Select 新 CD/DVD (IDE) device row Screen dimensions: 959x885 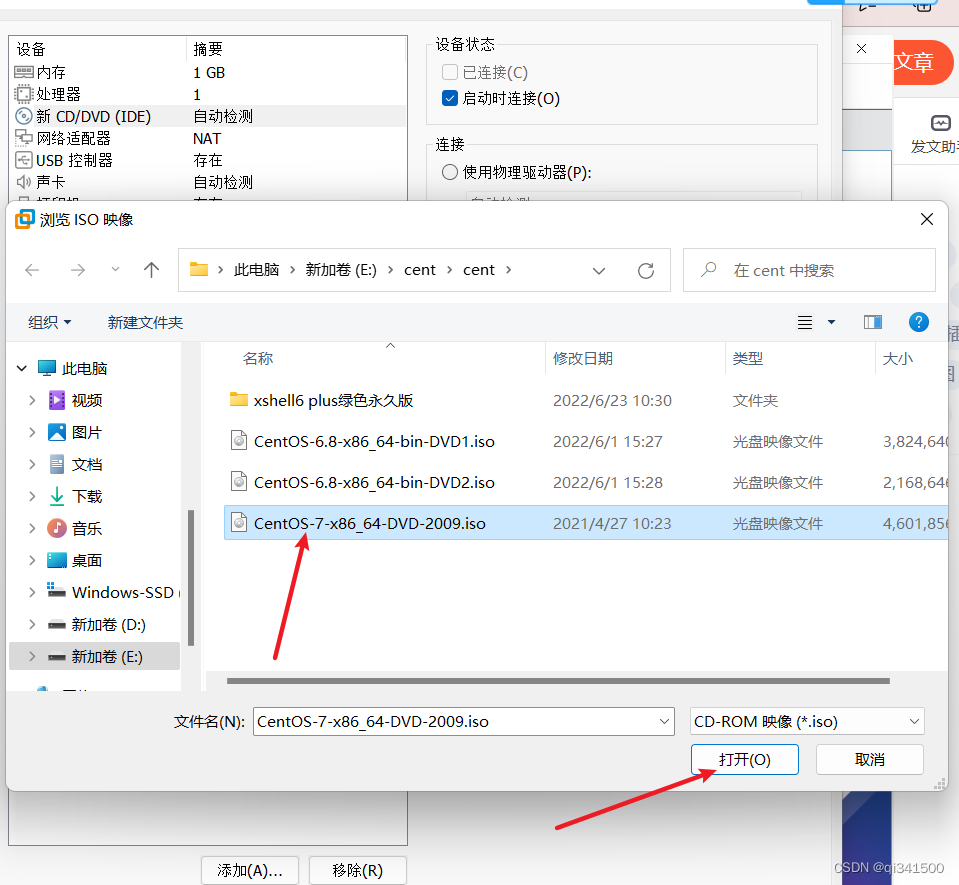coord(208,116)
